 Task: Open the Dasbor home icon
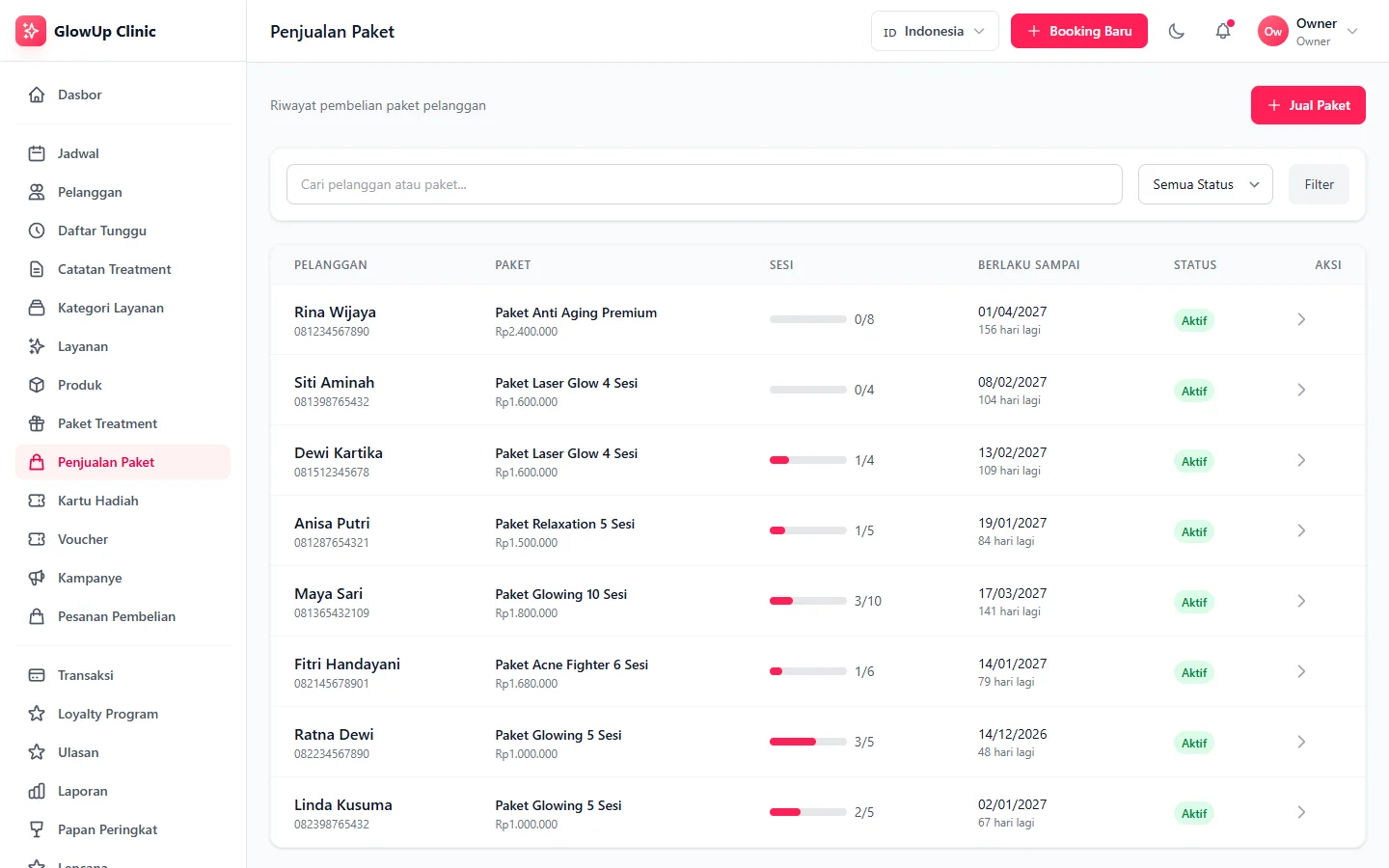[37, 95]
